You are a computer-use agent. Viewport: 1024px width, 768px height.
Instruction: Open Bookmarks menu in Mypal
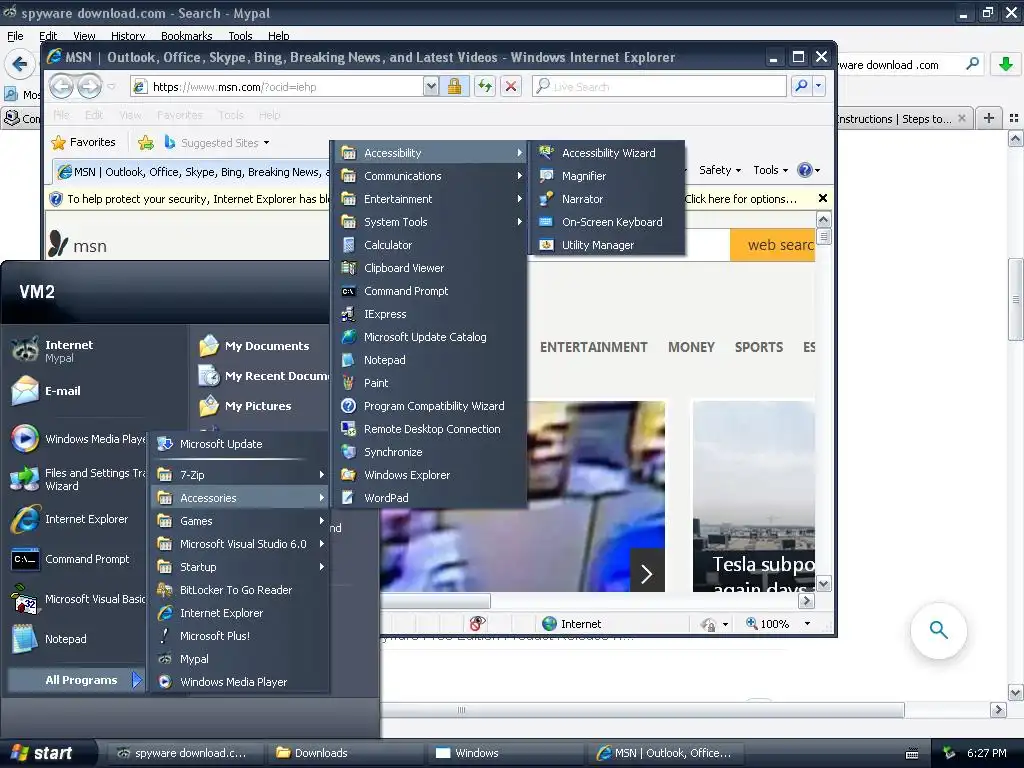point(186,36)
